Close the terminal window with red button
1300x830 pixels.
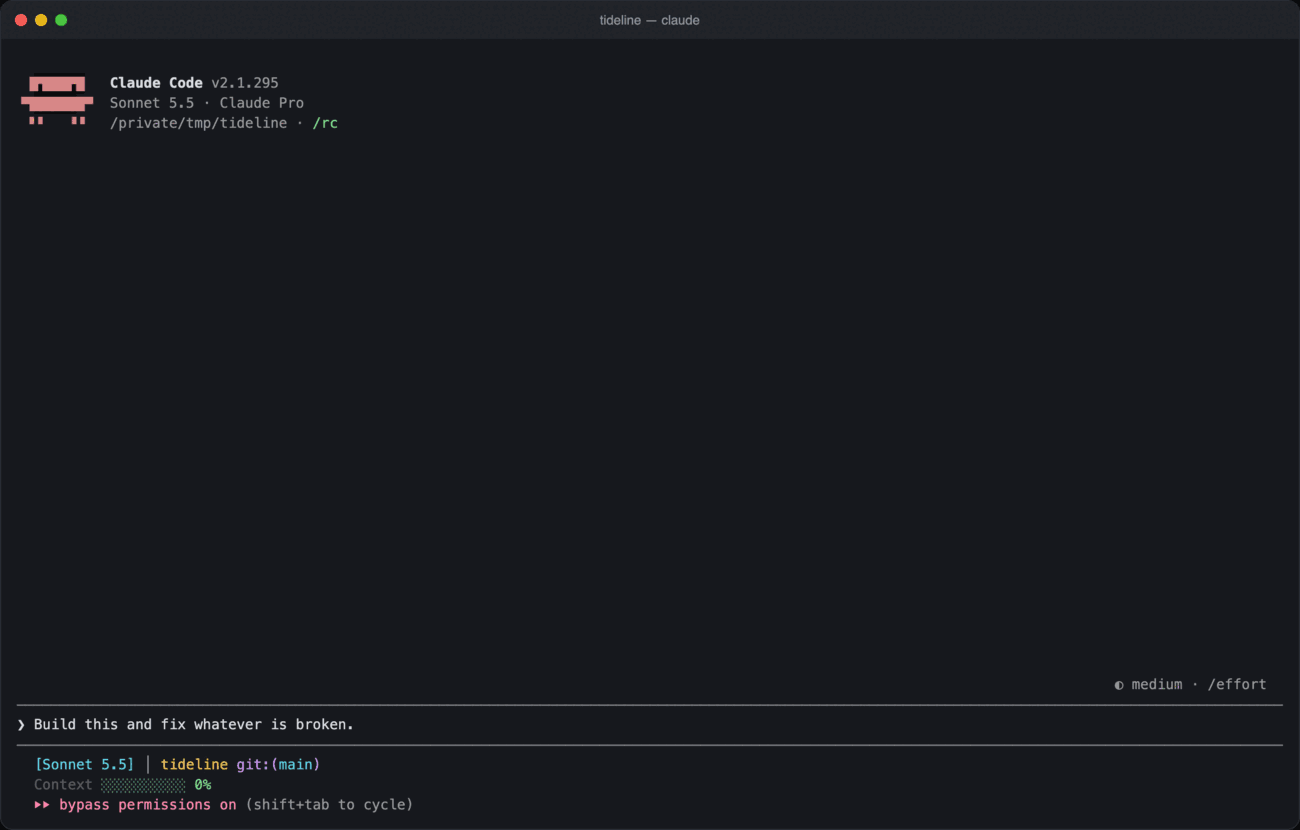tap(21, 20)
